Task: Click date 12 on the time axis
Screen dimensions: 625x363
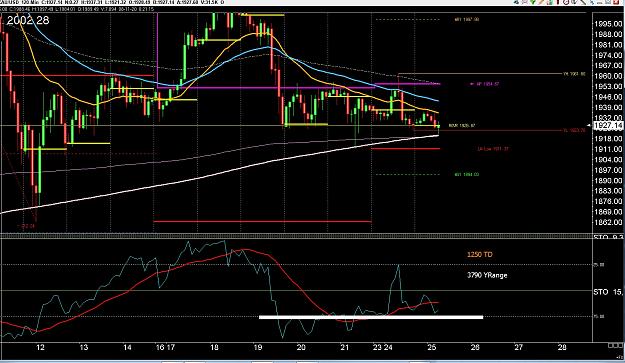Action: click(40, 347)
